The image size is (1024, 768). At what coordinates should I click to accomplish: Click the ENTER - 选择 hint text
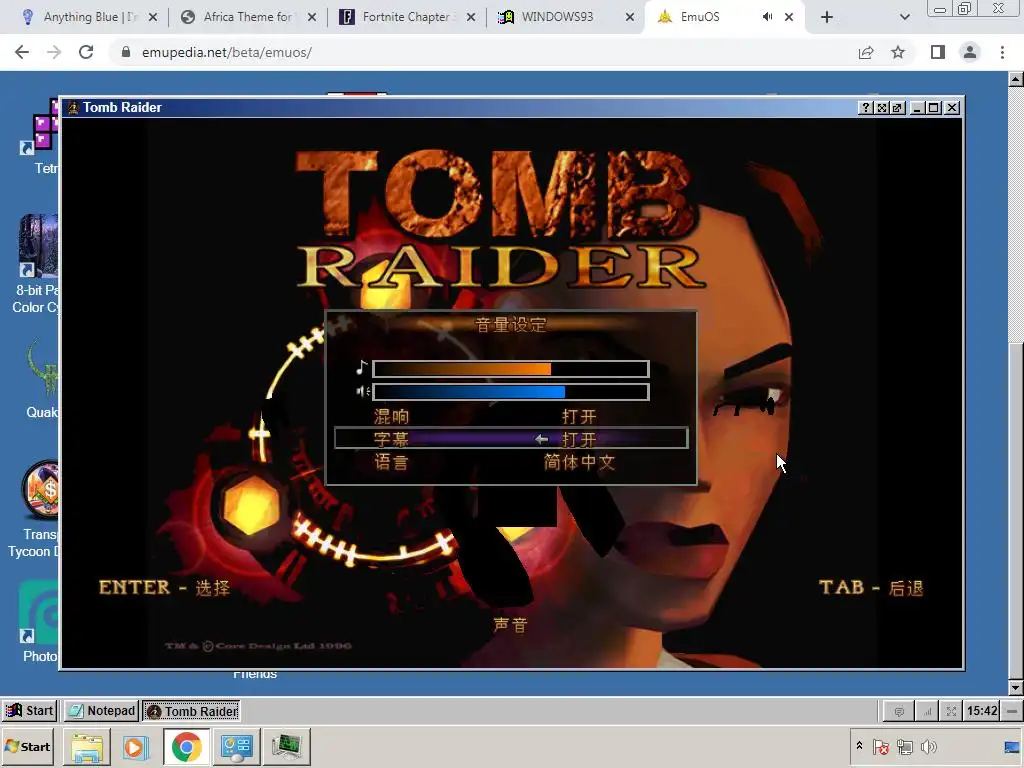click(x=165, y=588)
